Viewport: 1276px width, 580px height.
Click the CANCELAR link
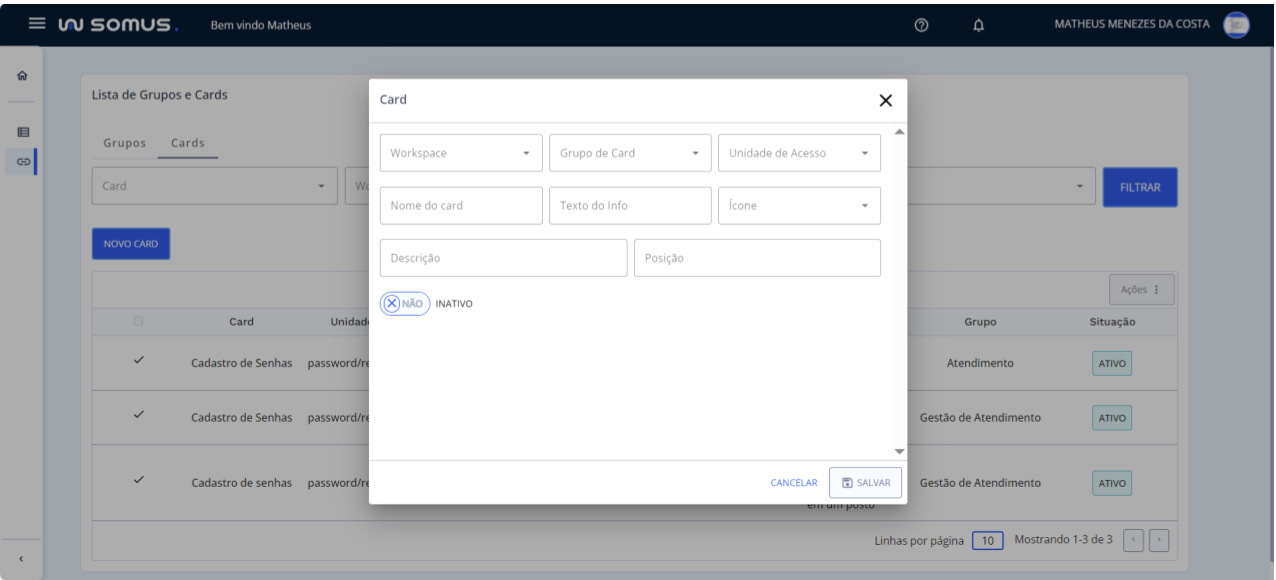pos(793,483)
